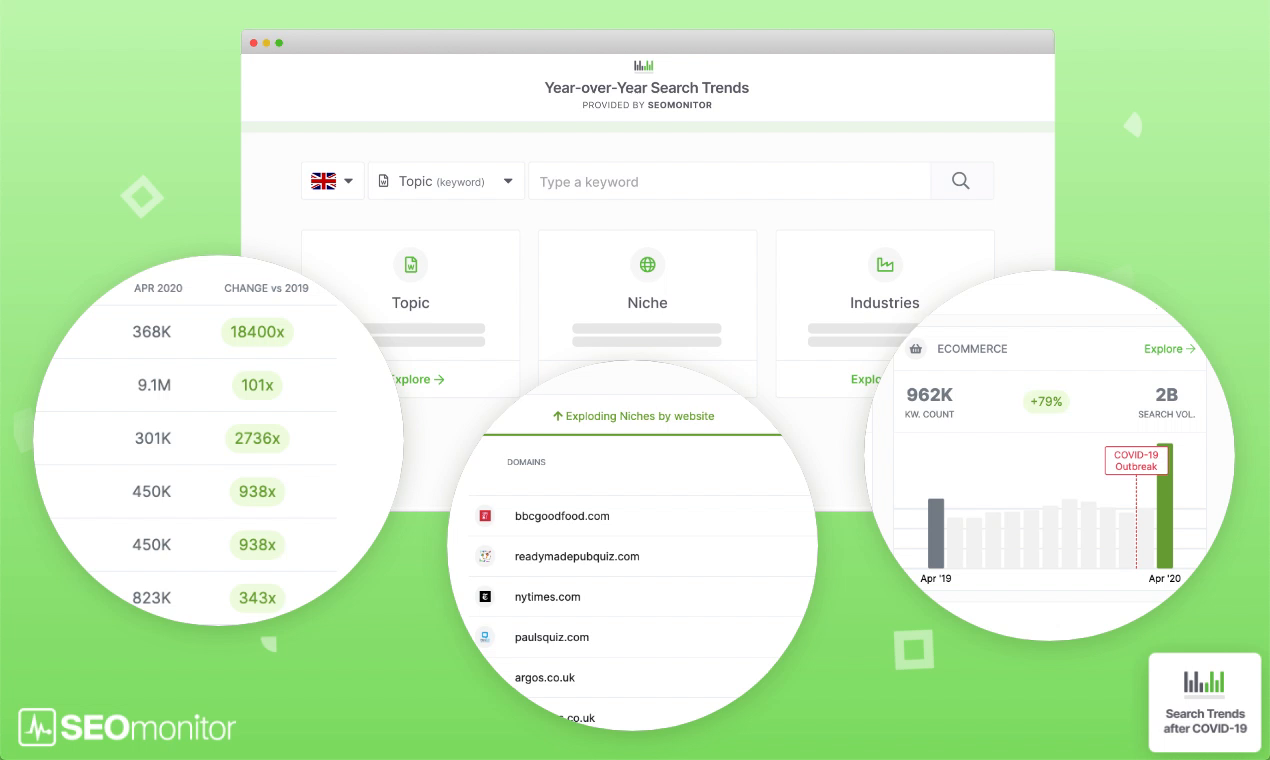The image size is (1270, 760).
Task: Click the green +79% change badge
Action: coord(1045,401)
